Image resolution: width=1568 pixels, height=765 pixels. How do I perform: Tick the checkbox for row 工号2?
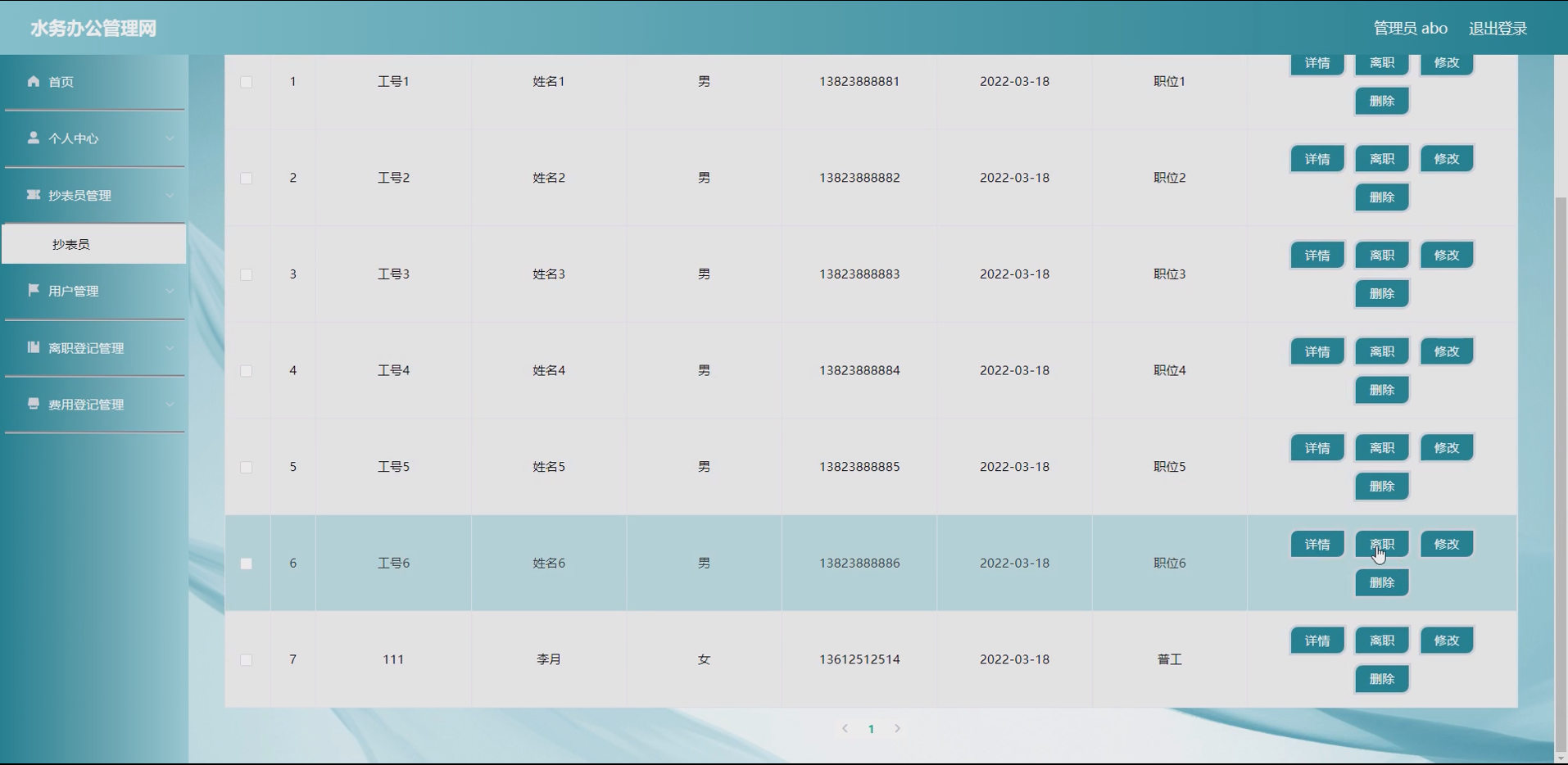[247, 178]
